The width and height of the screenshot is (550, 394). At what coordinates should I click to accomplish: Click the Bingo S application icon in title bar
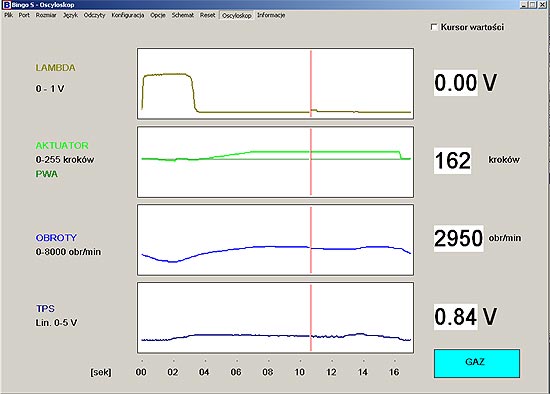point(6,5)
